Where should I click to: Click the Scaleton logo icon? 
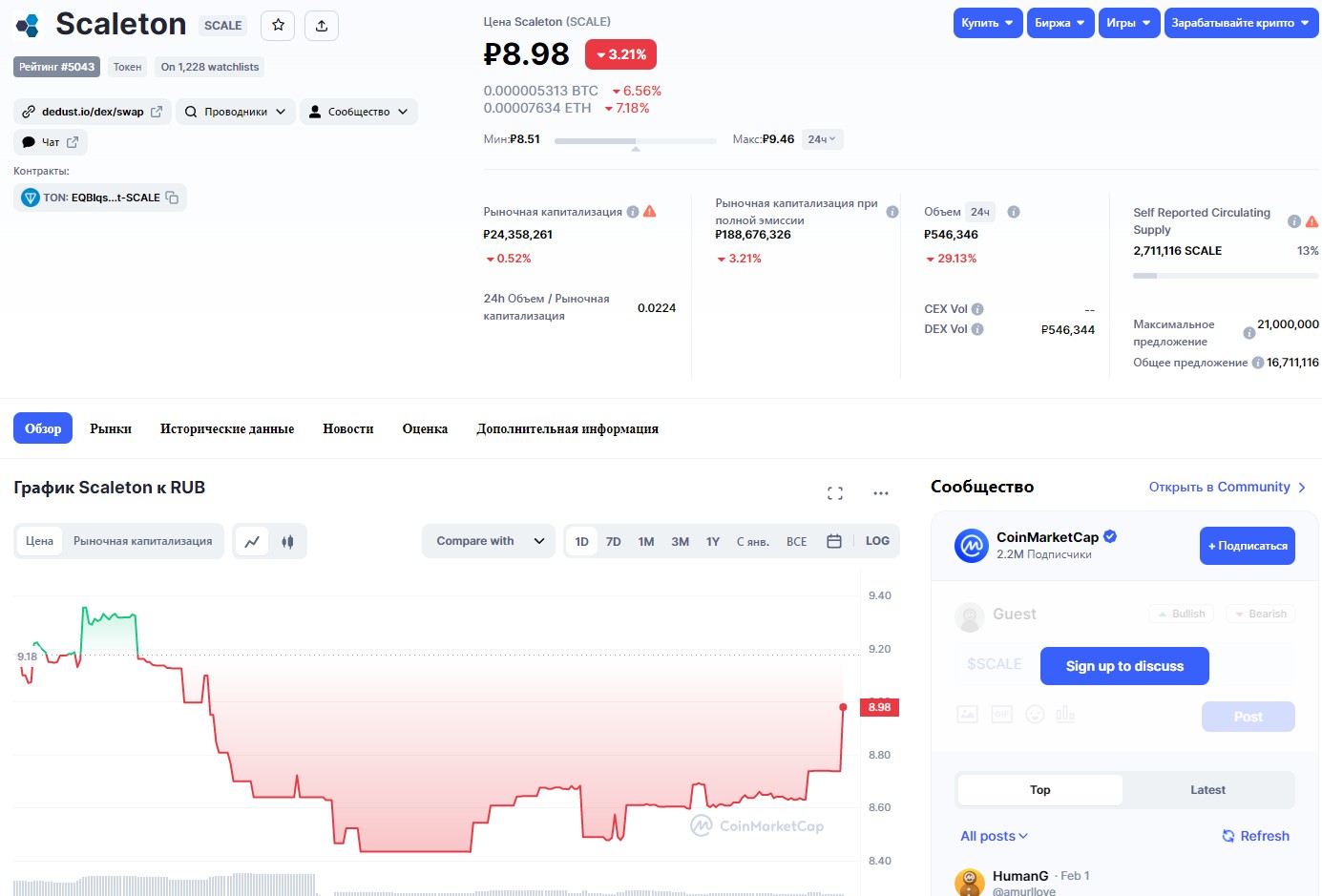[29, 25]
